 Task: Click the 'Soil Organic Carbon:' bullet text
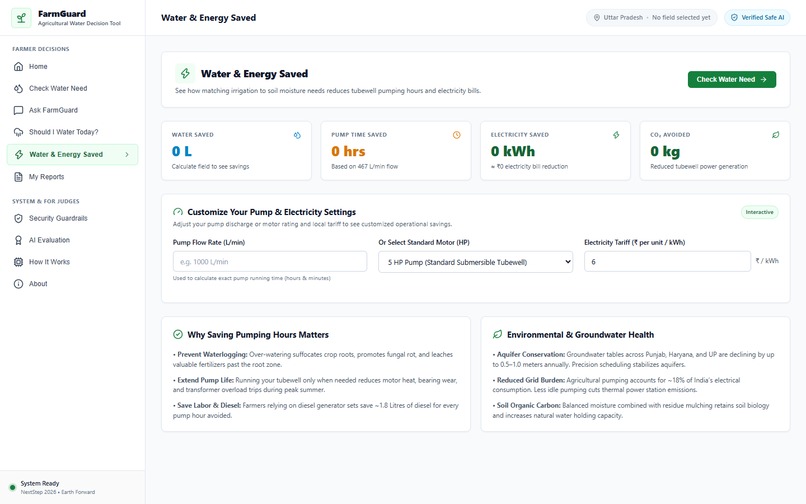[527, 405]
